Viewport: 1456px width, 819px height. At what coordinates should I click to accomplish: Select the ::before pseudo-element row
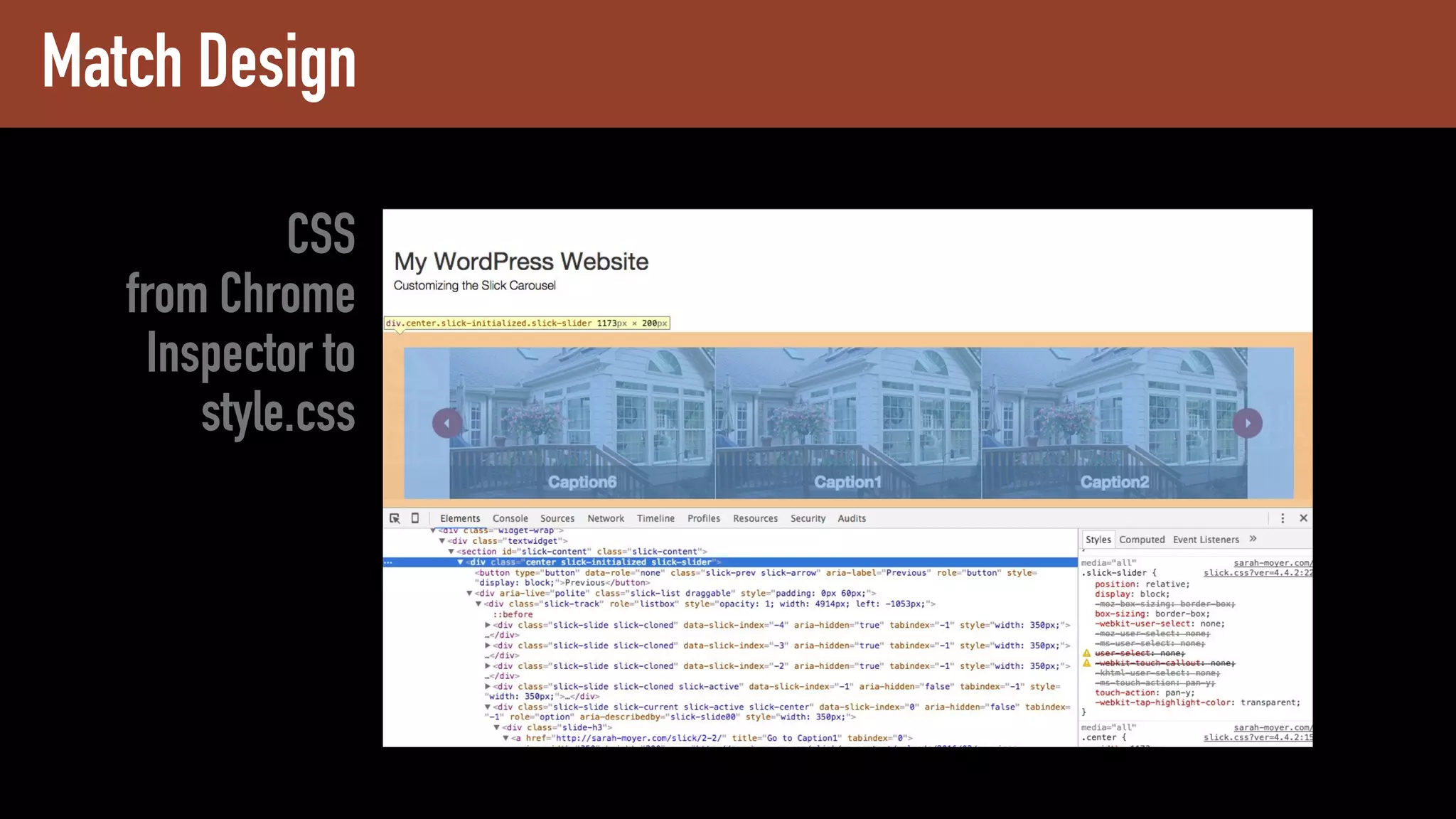point(513,615)
